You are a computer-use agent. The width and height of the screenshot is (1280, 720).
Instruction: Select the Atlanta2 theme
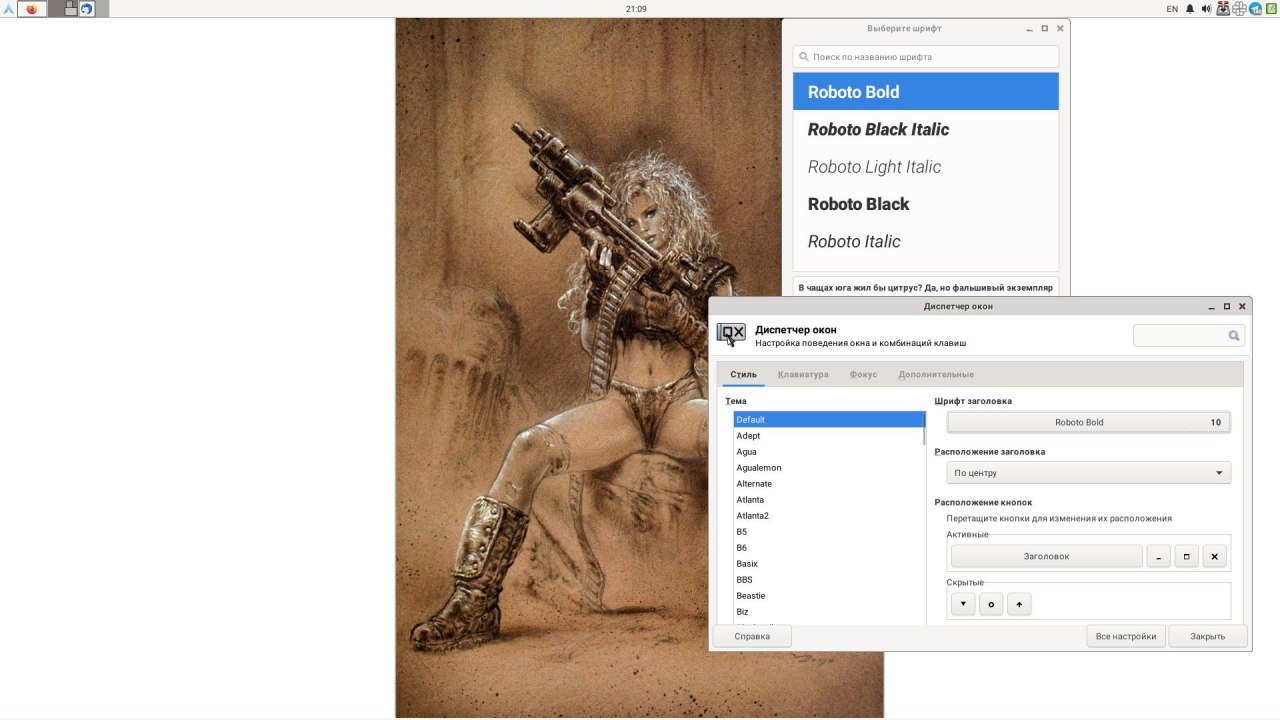[828, 516]
